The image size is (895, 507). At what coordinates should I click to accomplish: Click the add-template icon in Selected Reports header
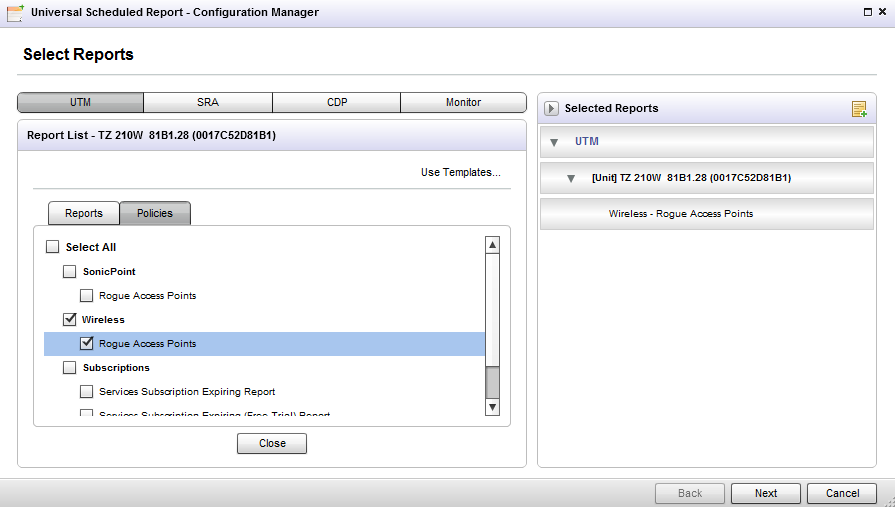pos(859,108)
